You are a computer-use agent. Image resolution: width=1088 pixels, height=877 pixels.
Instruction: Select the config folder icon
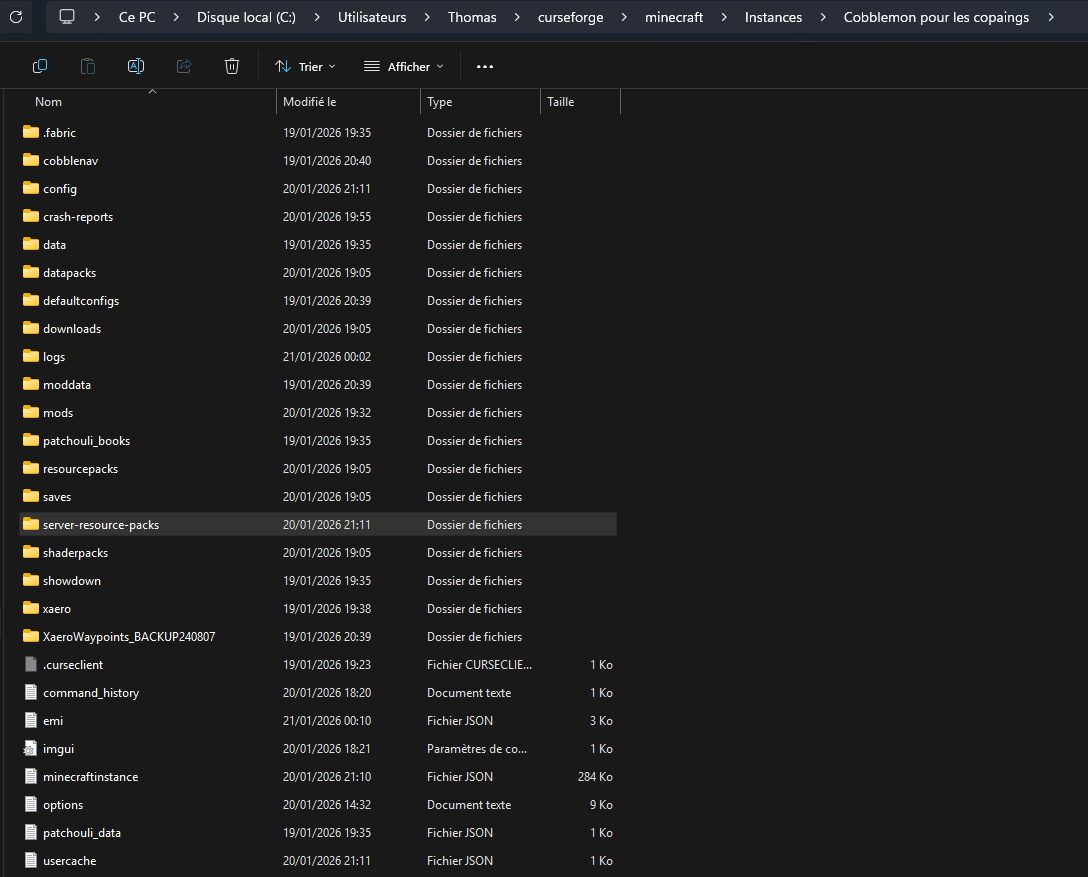[31, 188]
